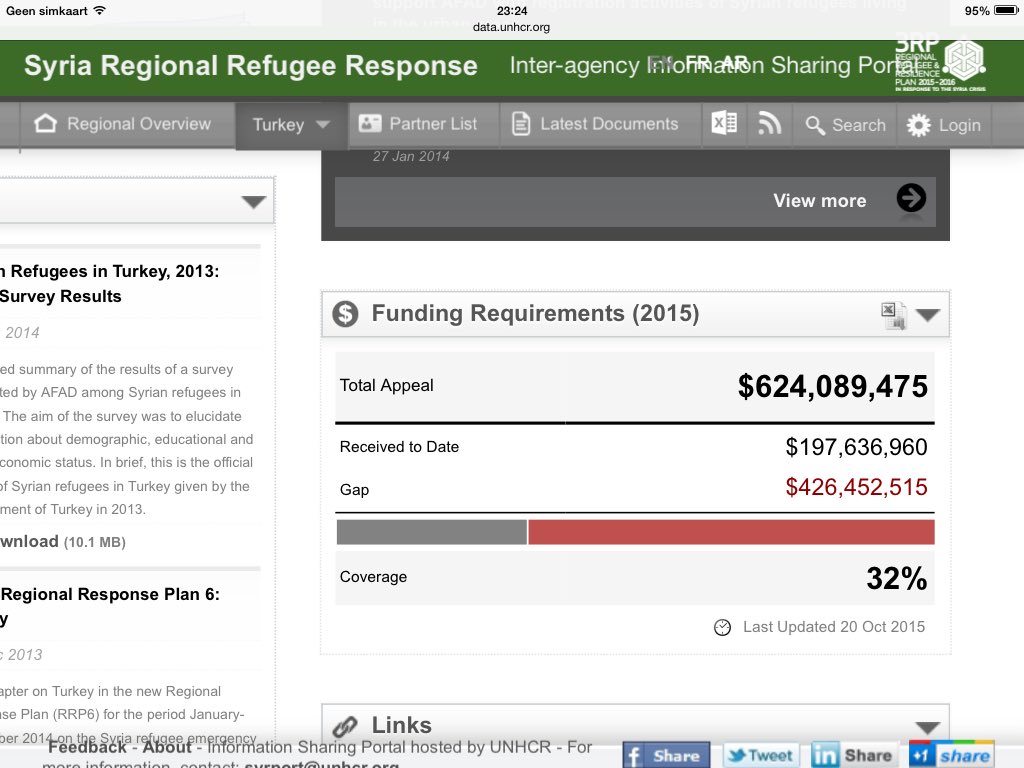Screen dimensions: 1024x768
Task: Open Regional Response Plan 6 document
Action: [110, 606]
